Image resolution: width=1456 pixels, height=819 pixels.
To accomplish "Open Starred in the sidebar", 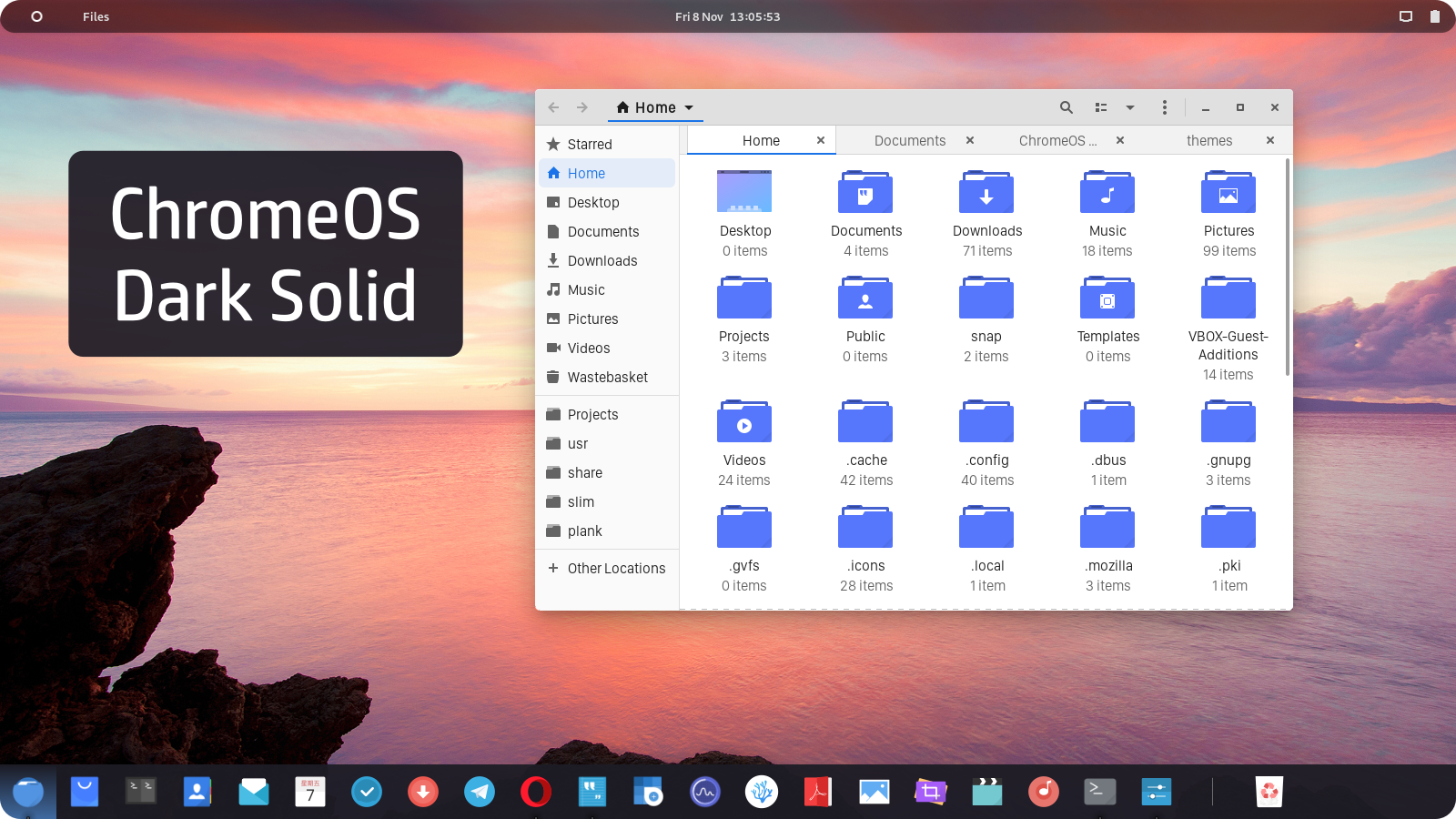I will [x=607, y=144].
